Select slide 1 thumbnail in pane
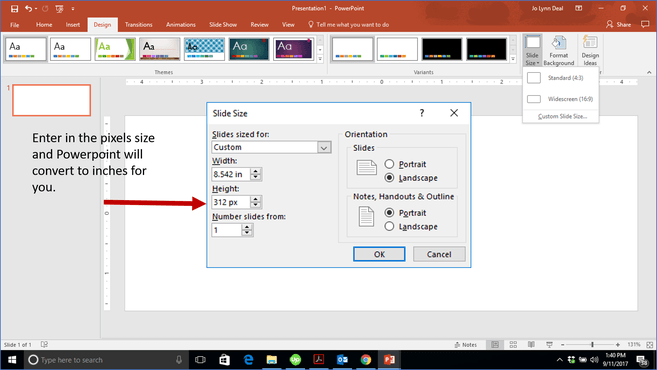This screenshot has width=657, height=370. (52, 100)
